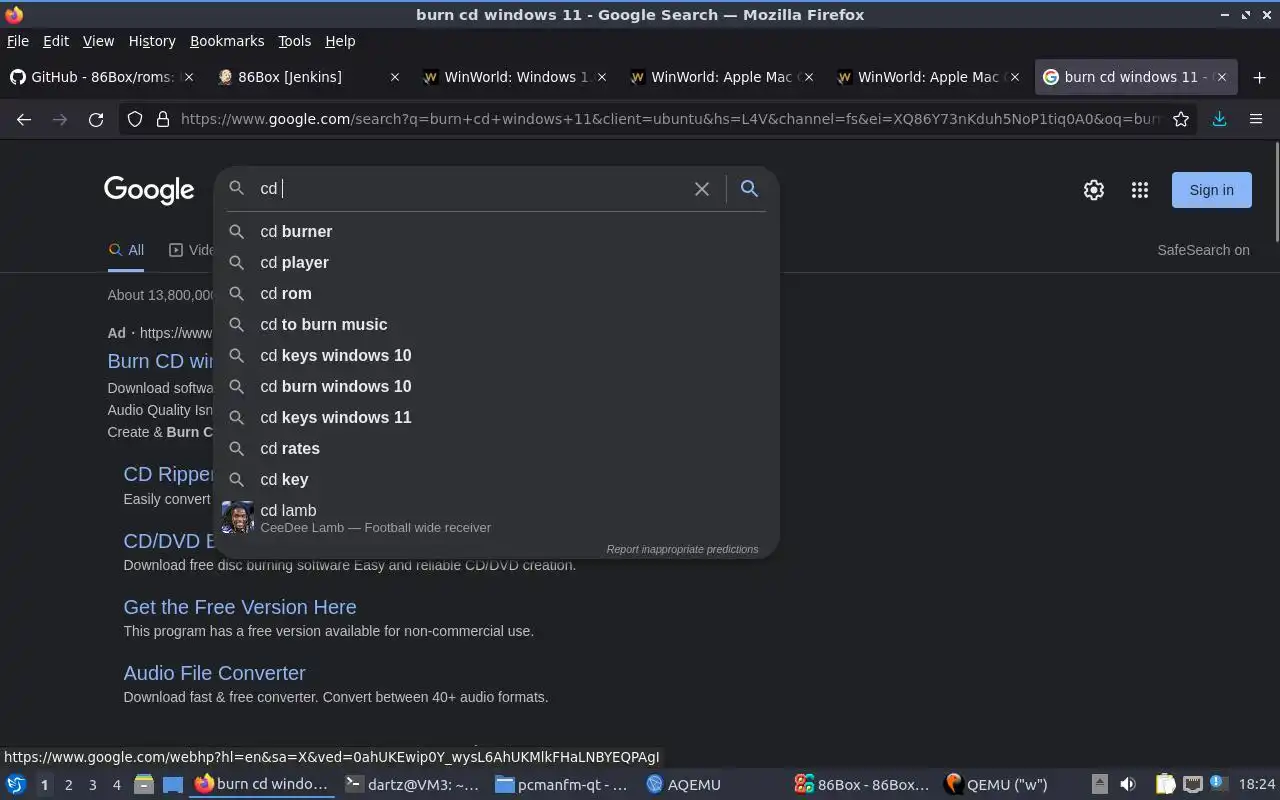
Task: Click SafeSearch on label
Action: (1203, 250)
